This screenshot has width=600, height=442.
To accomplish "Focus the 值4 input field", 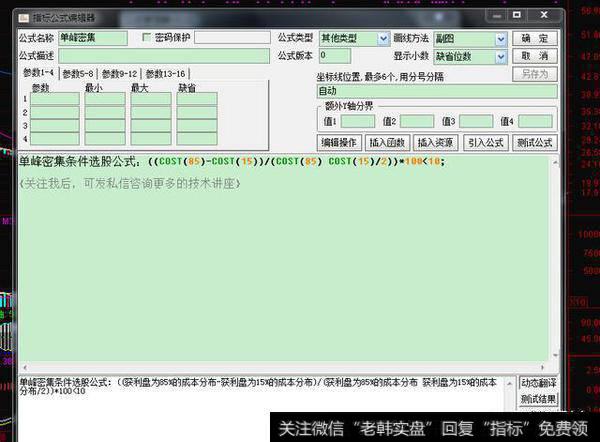I will (x=535, y=121).
